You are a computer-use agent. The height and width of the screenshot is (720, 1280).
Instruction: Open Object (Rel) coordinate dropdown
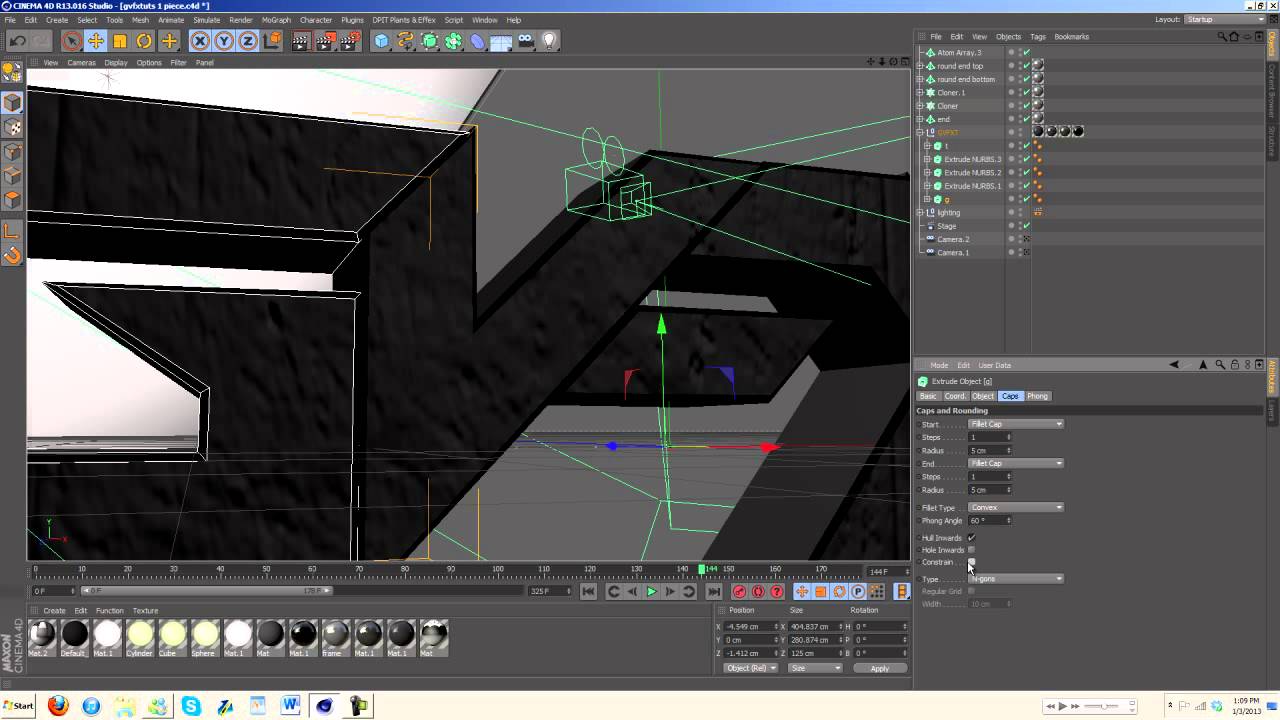point(750,668)
